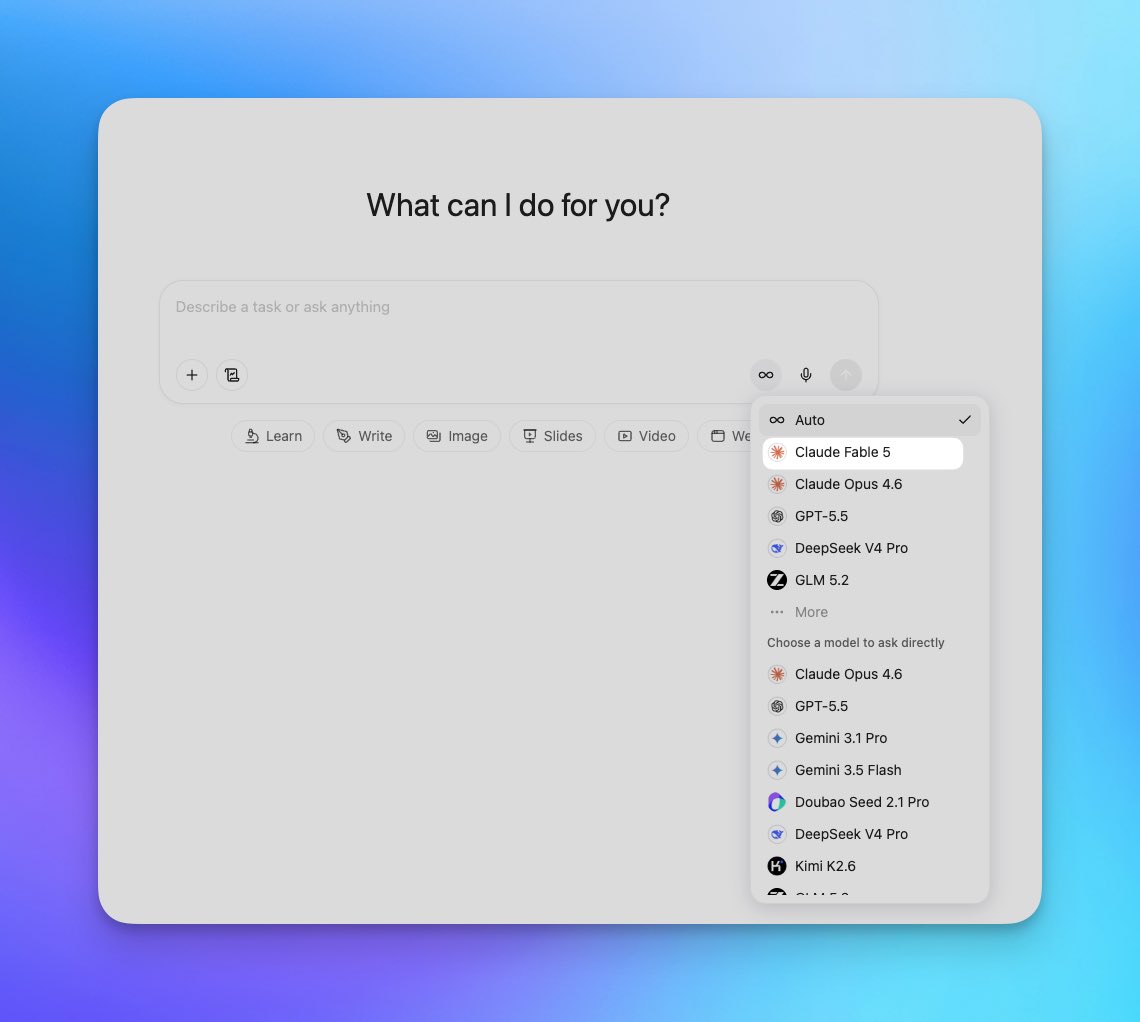Image resolution: width=1140 pixels, height=1022 pixels.
Task: Click the Image picture icon
Action: (433, 436)
